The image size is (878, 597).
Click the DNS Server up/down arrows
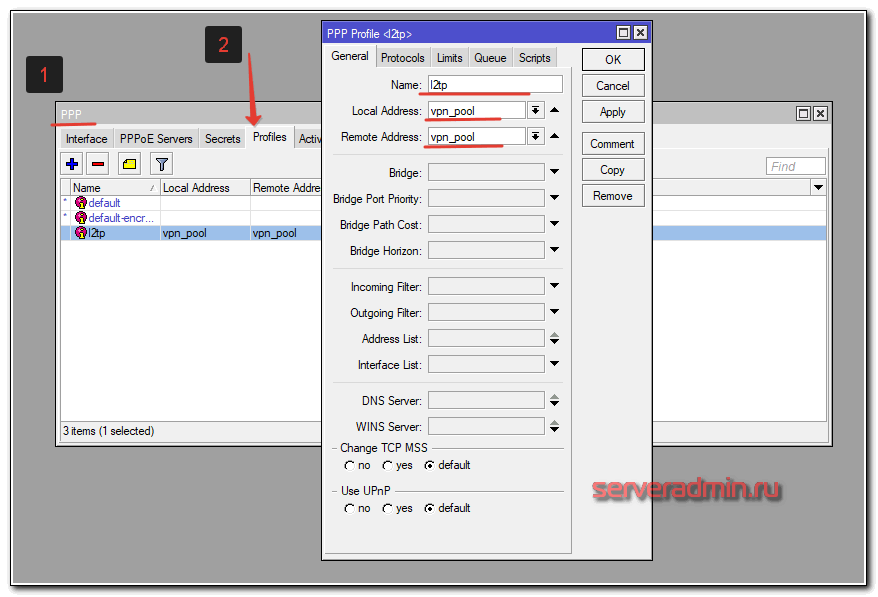pyautogui.click(x=554, y=400)
